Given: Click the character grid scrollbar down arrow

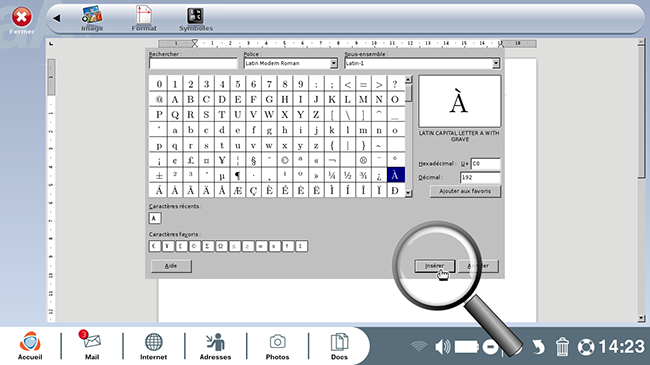Looking at the screenshot, I should [x=408, y=193].
